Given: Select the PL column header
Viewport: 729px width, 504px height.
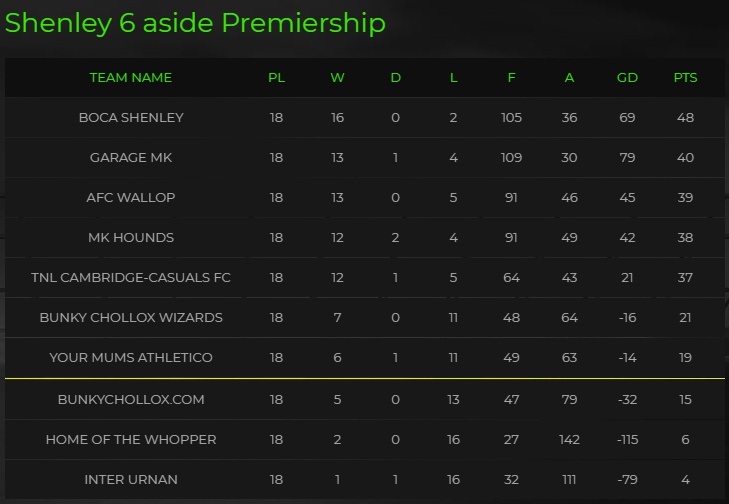Looking at the screenshot, I should [x=276, y=78].
